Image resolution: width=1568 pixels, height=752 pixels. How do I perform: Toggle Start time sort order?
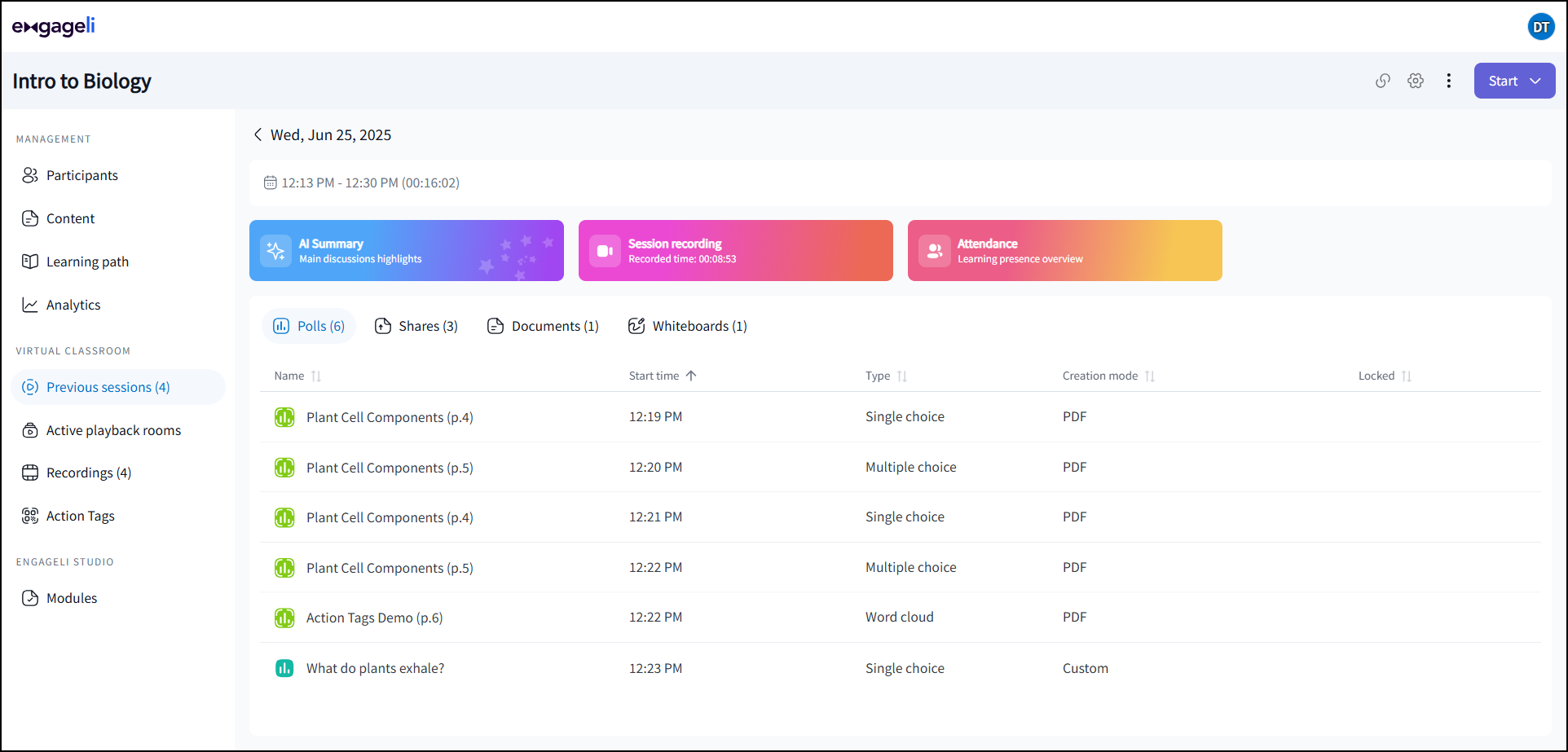coord(691,376)
